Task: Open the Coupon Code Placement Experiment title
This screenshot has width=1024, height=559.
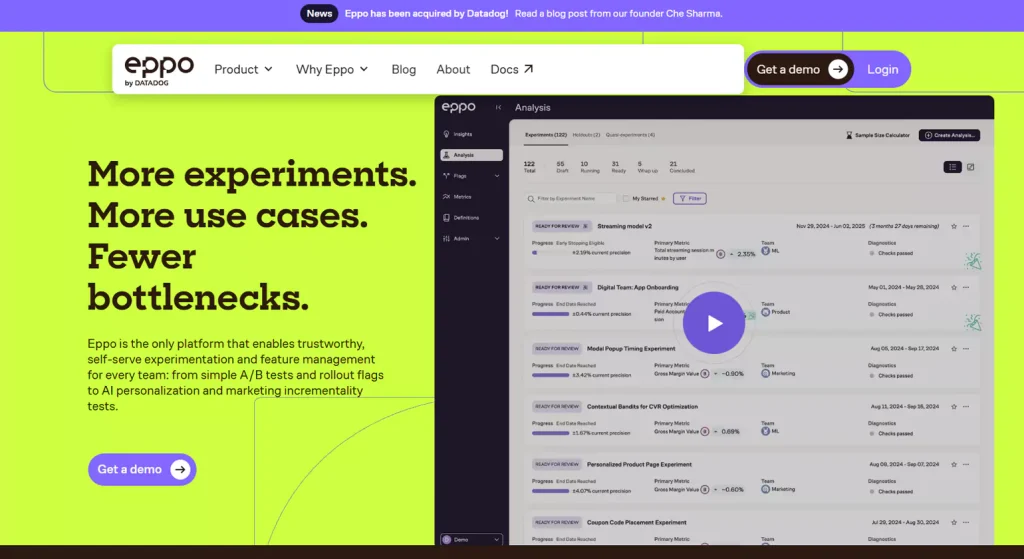Action: click(x=636, y=522)
